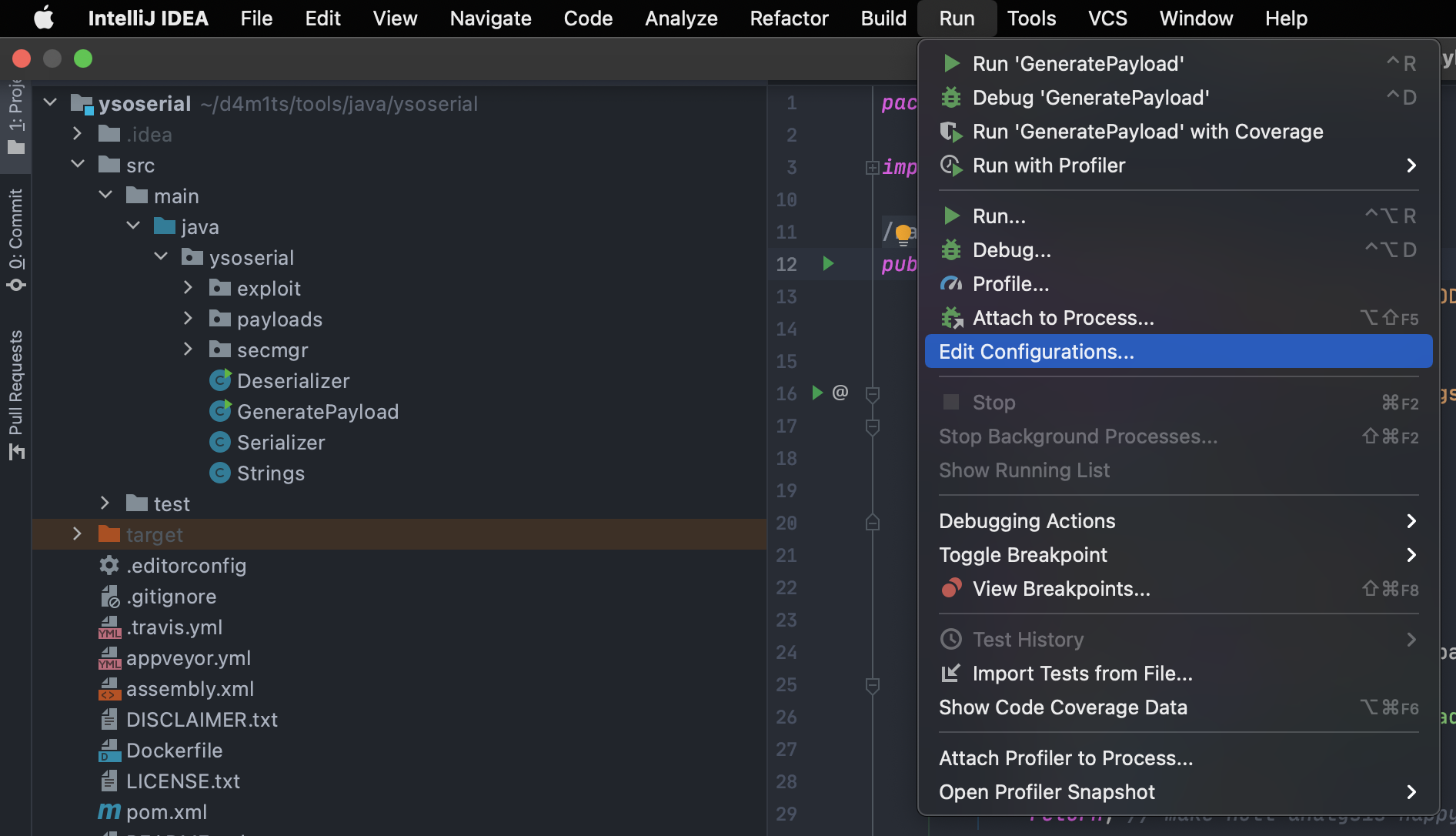Open the Commit tool window sidebar tab
The height and width of the screenshot is (836, 1456).
[16, 239]
